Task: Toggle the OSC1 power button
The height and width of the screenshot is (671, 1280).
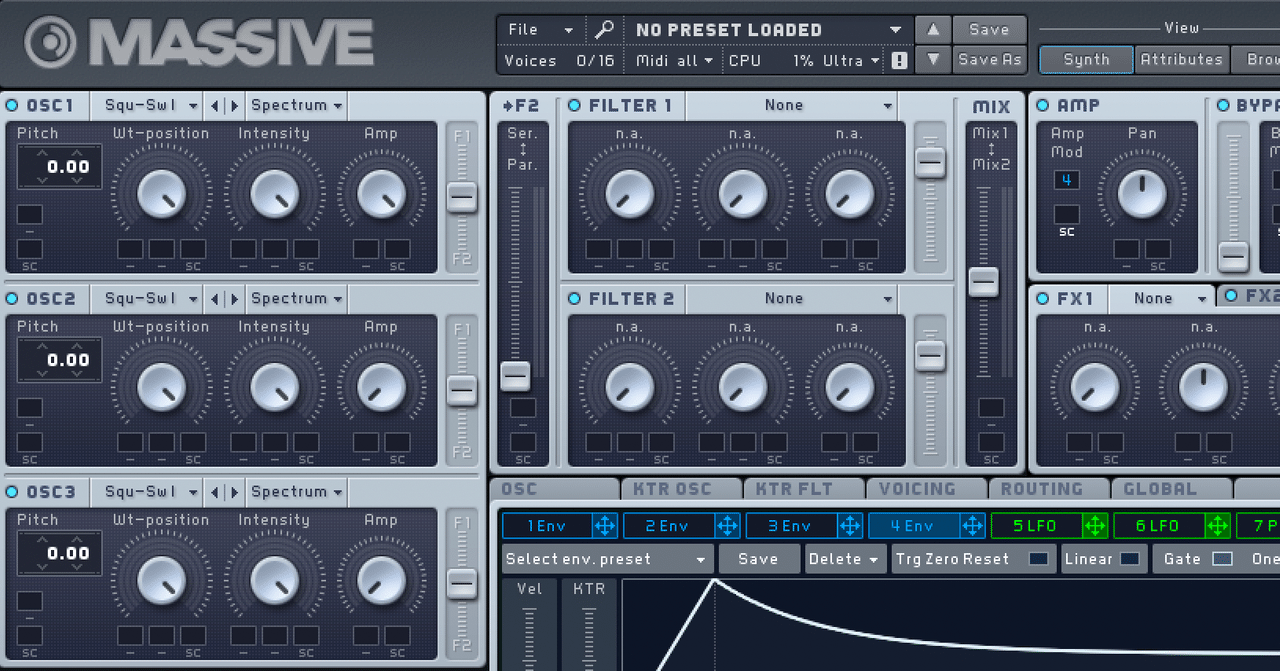Action: [12, 105]
